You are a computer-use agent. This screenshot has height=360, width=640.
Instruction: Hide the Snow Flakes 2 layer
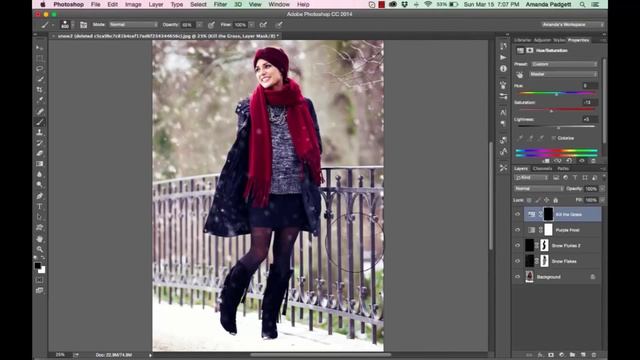click(x=518, y=245)
